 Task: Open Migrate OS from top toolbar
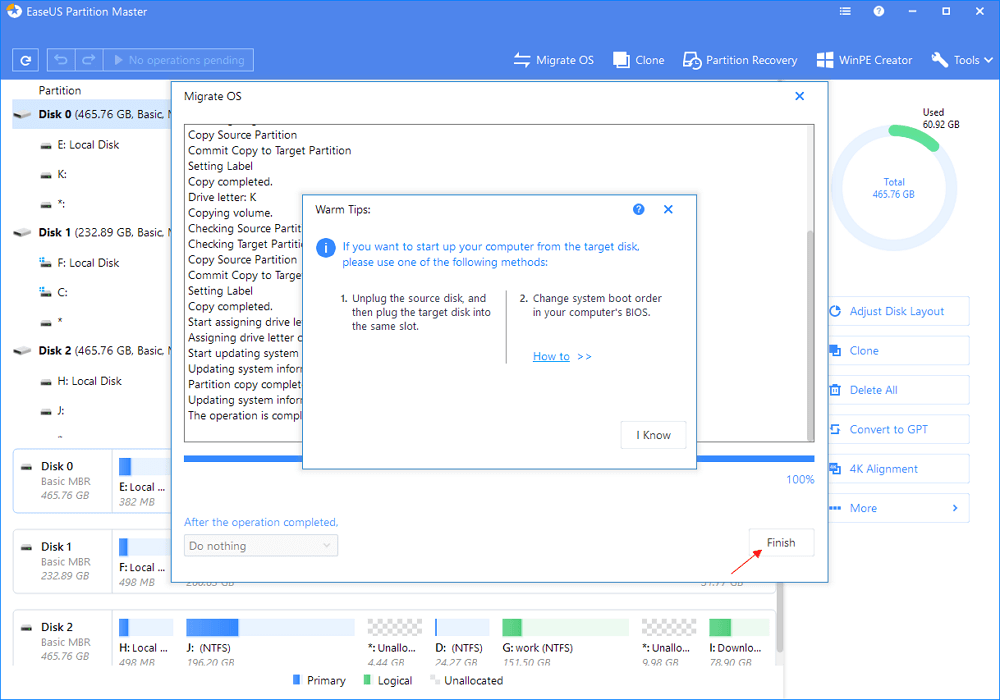(554, 60)
